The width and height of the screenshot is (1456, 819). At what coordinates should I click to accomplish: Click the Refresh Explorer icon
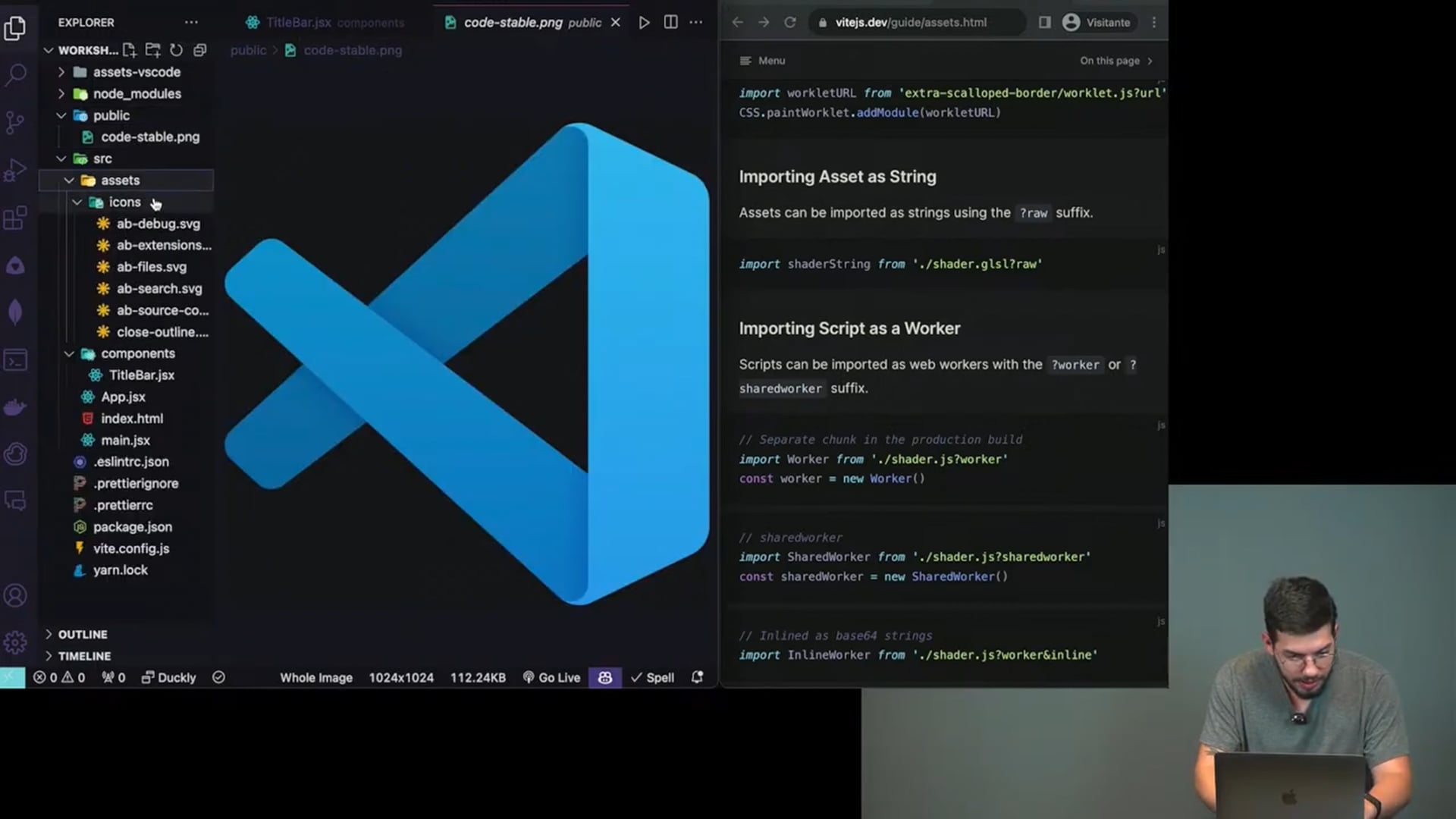[x=176, y=50]
